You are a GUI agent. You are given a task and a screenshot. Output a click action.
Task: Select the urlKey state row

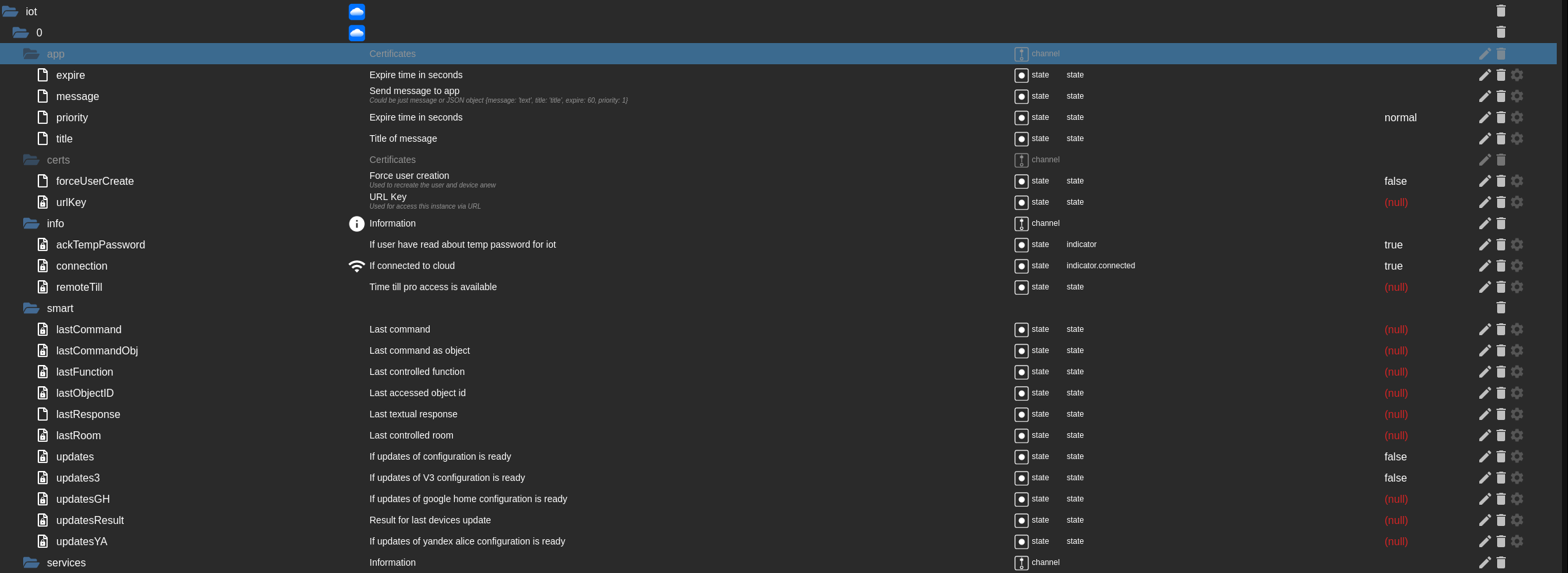pos(71,202)
